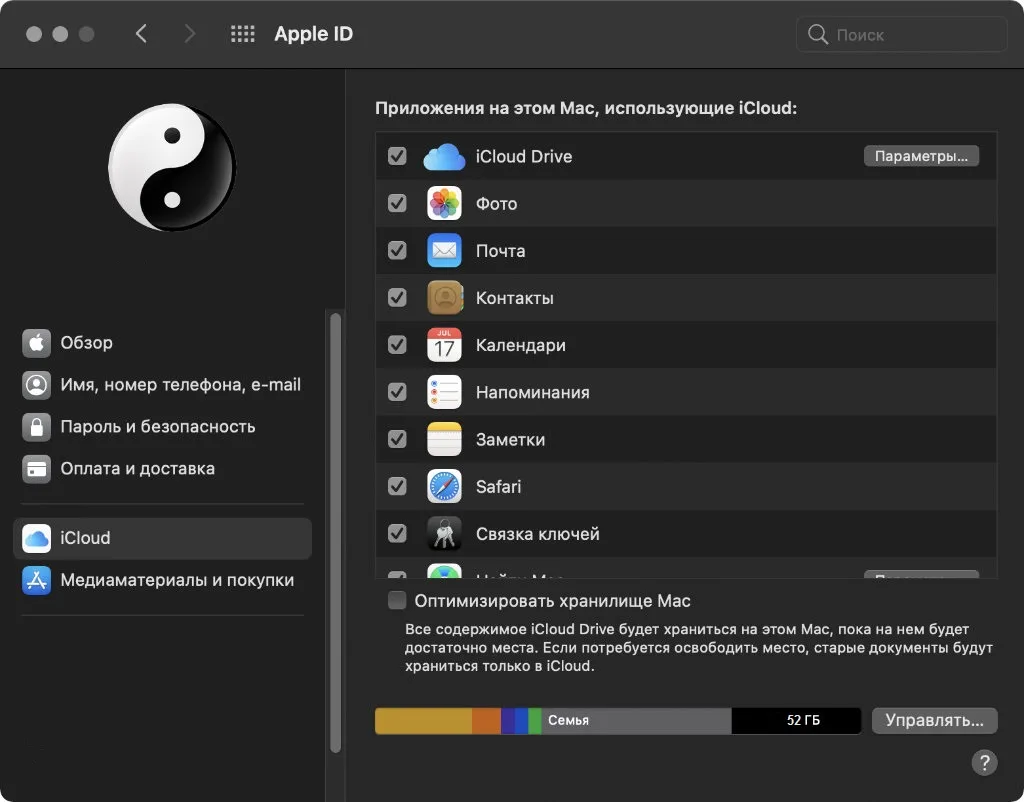1024x802 pixels.
Task: Open iCloud Drive Параметры options
Action: tap(921, 156)
